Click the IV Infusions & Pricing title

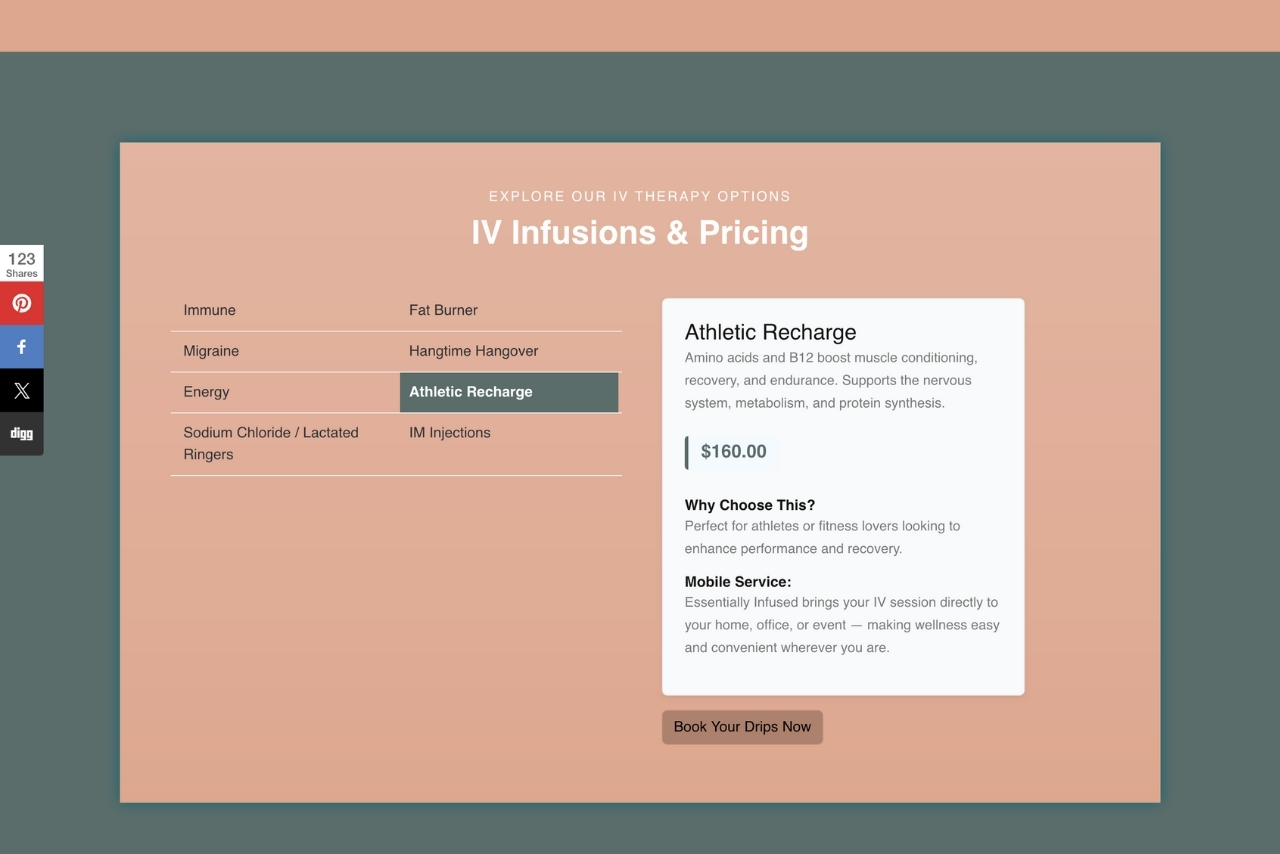[639, 232]
